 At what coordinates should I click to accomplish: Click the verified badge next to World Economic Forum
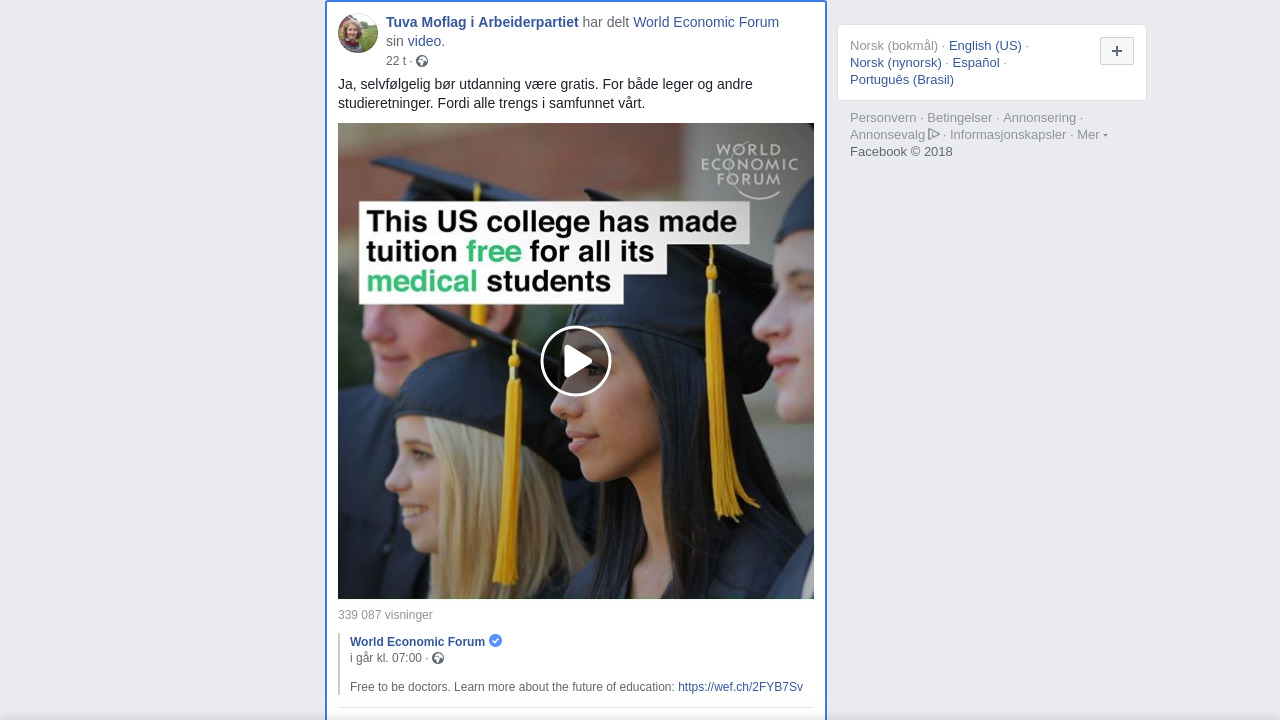click(x=496, y=641)
